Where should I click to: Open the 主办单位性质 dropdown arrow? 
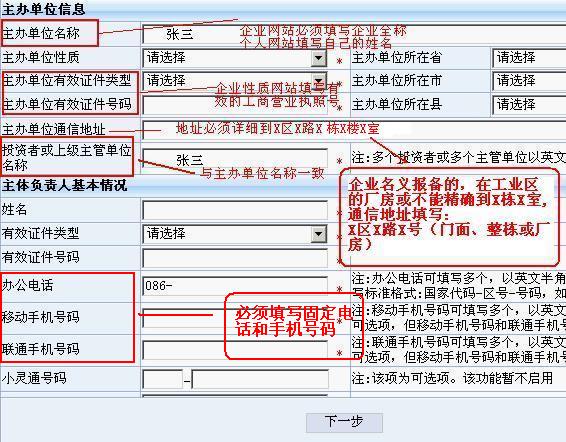click(319, 58)
